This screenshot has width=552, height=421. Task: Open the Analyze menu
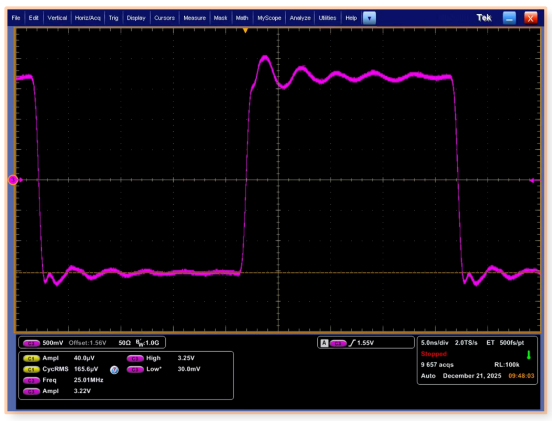click(x=300, y=18)
